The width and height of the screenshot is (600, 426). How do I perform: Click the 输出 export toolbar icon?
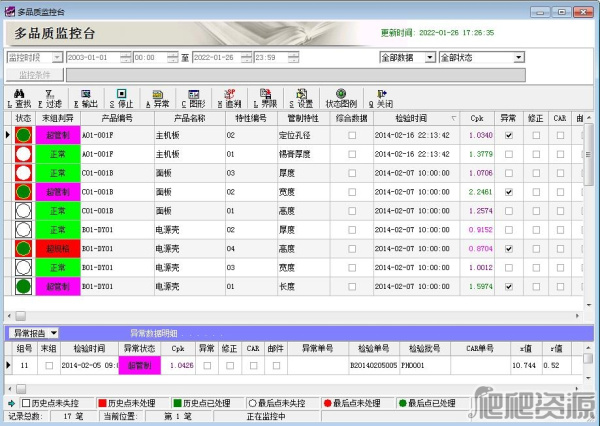coord(86,94)
